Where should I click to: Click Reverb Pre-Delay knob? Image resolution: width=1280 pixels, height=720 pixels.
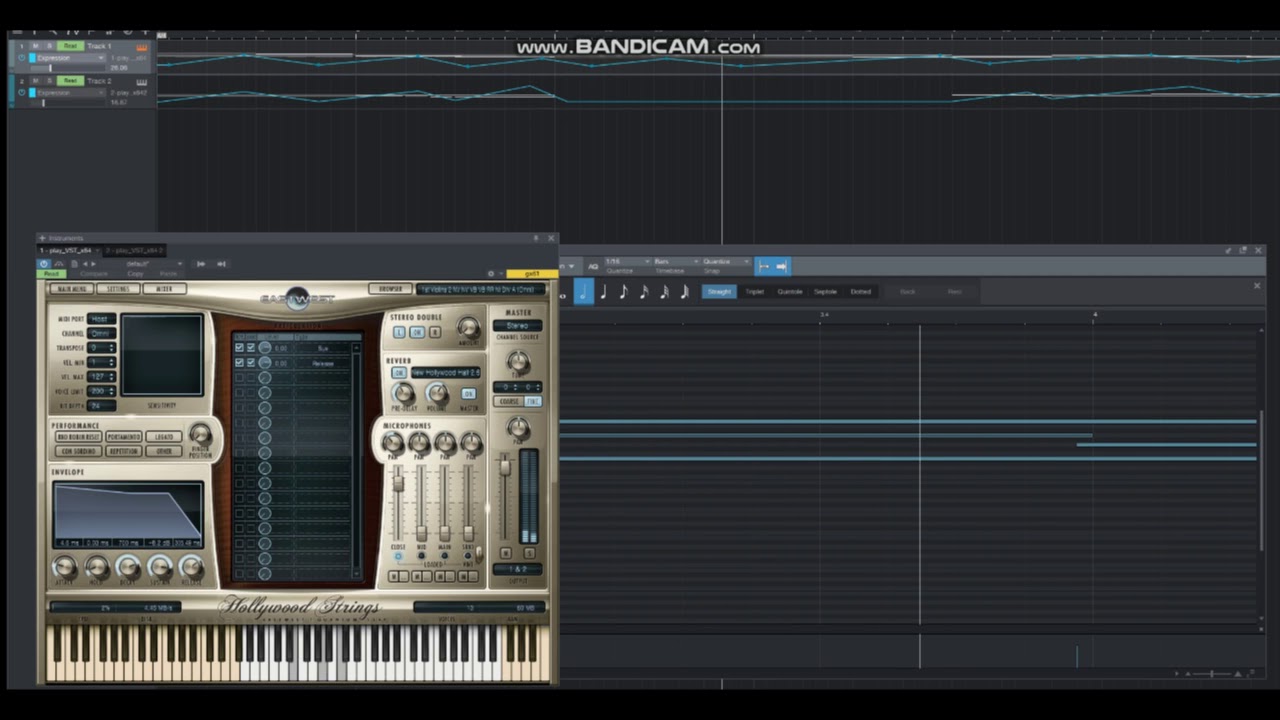tap(403, 393)
